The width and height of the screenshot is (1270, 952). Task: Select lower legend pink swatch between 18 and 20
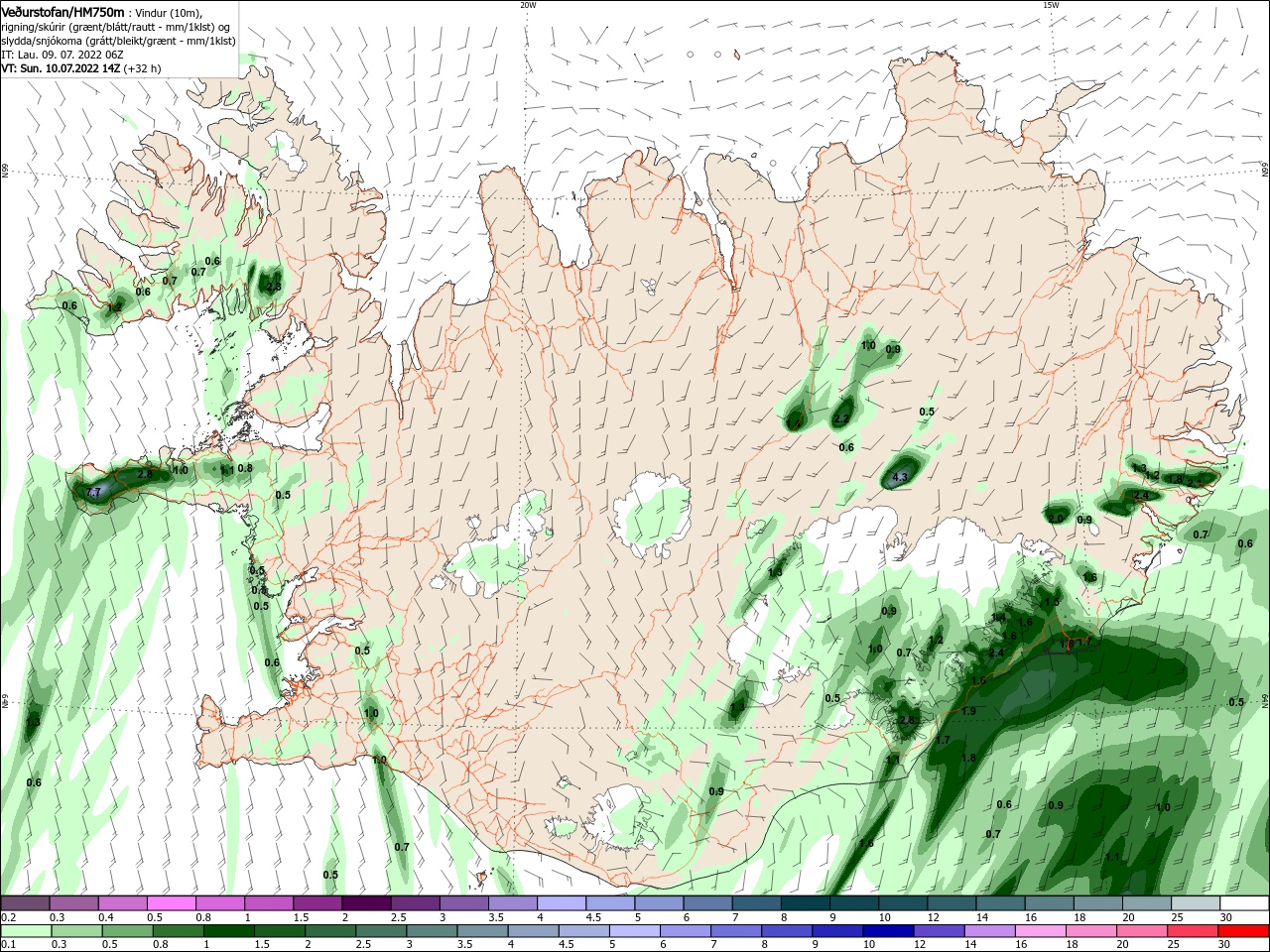point(1092,931)
